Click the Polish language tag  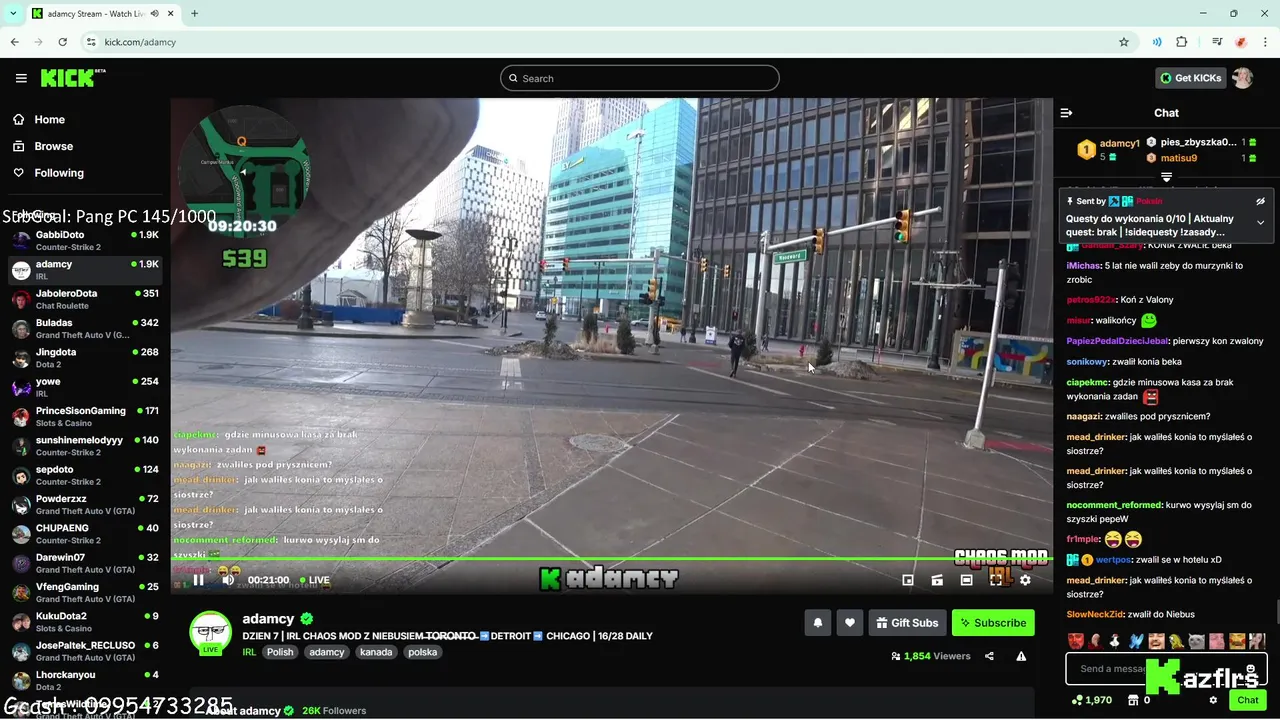tap(280, 652)
